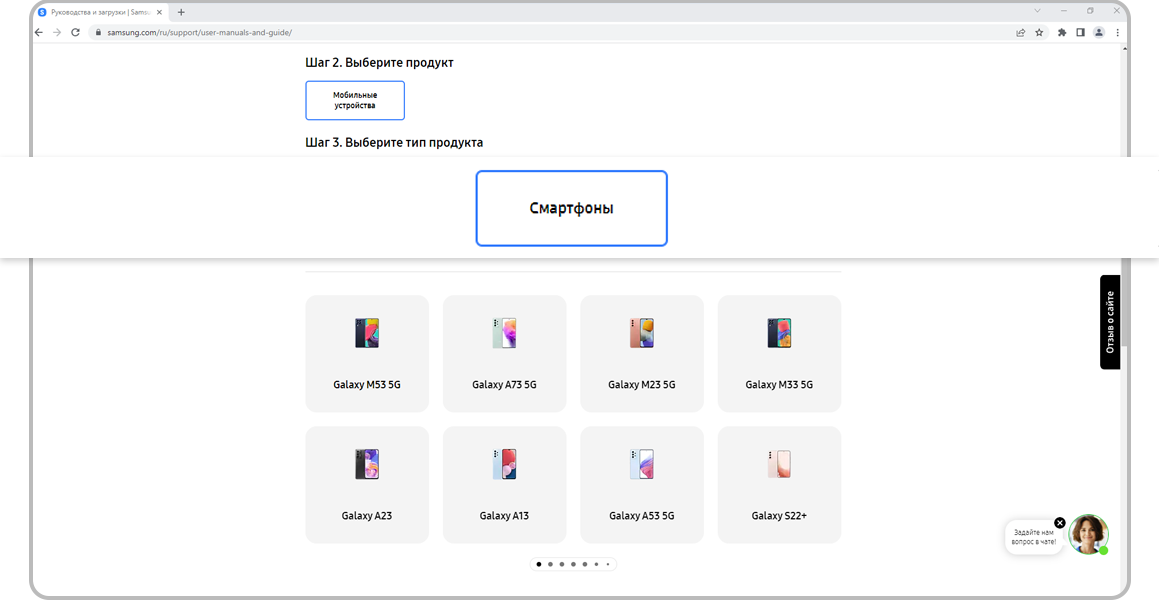
Task: Click the Galaxy A23 phone image
Action: click(367, 464)
